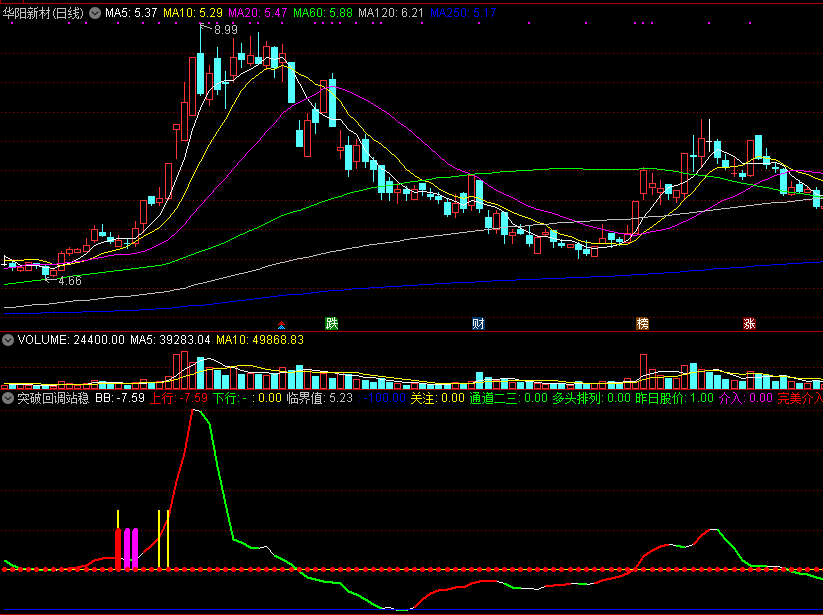The width and height of the screenshot is (823, 615).
Task: Click the red 涨 event marker
Action: [x=749, y=323]
